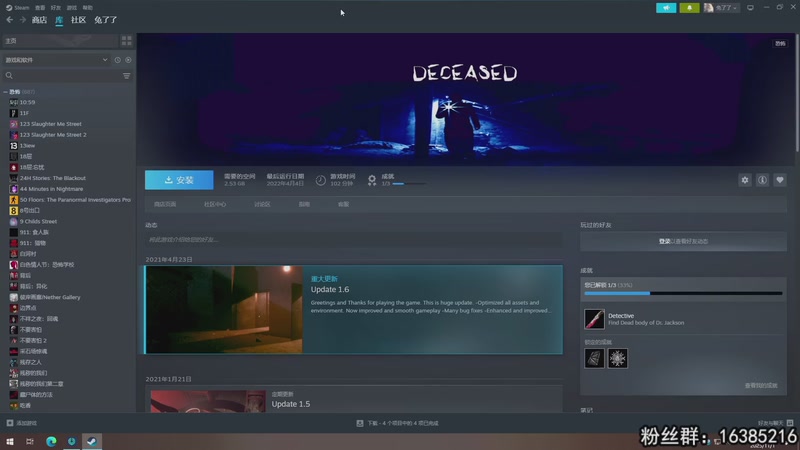The width and height of the screenshot is (800, 450).
Task: Open game settings gear icon
Action: (x=745, y=180)
